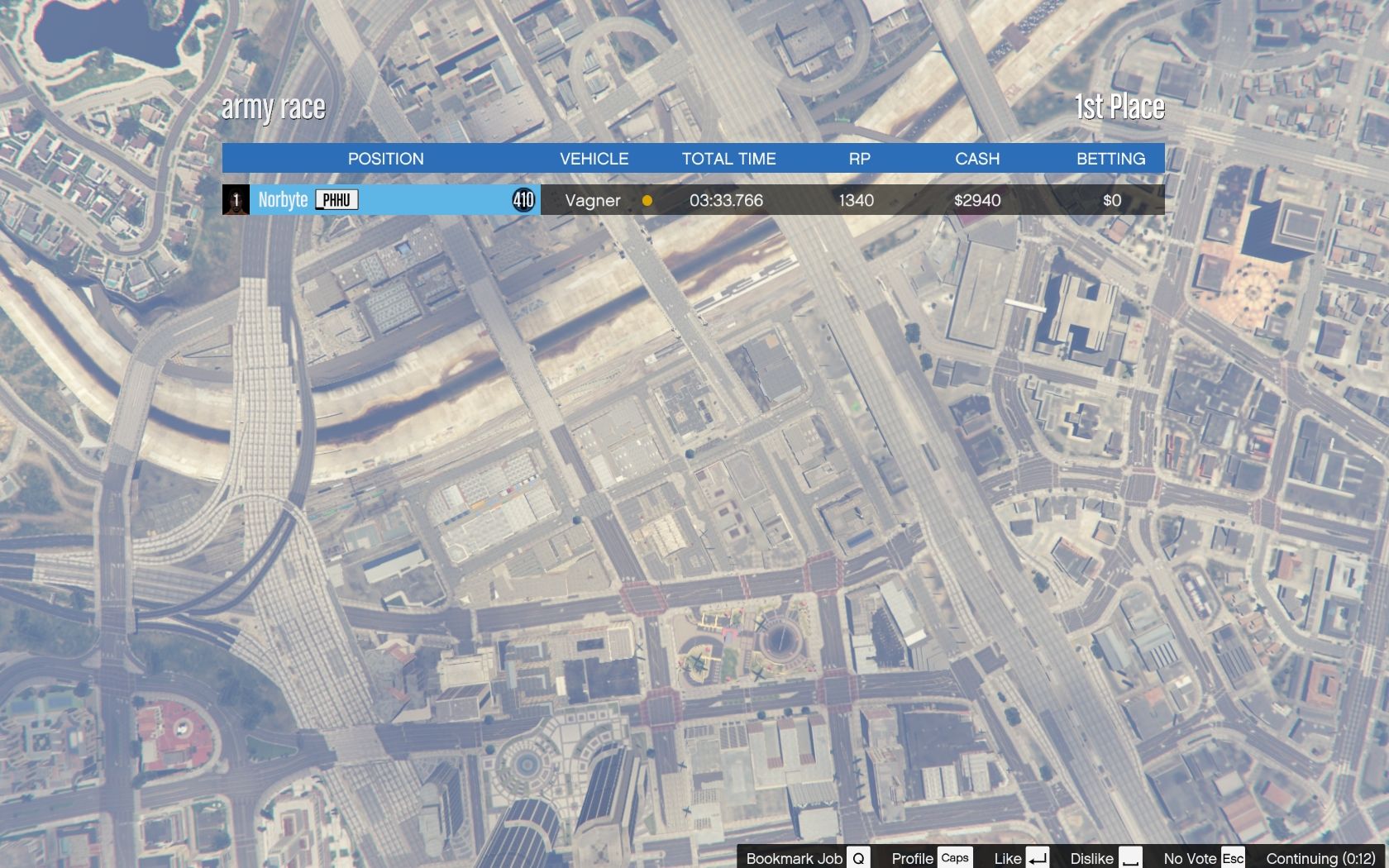The height and width of the screenshot is (868, 1389).
Task: Click the CASH column header
Action: [x=977, y=159]
